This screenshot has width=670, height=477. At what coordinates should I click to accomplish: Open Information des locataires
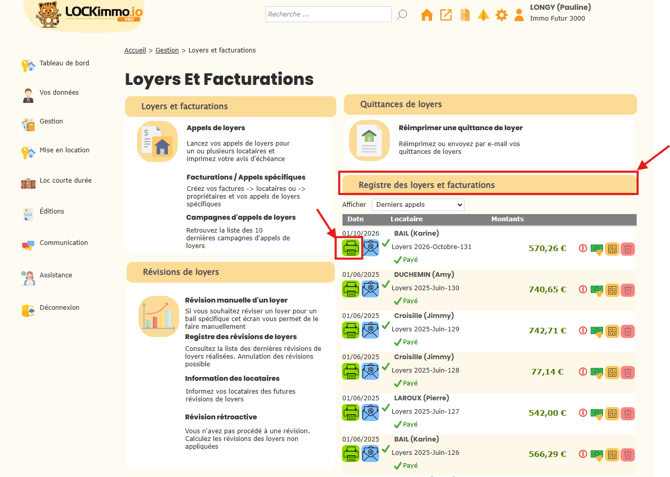[232, 379]
